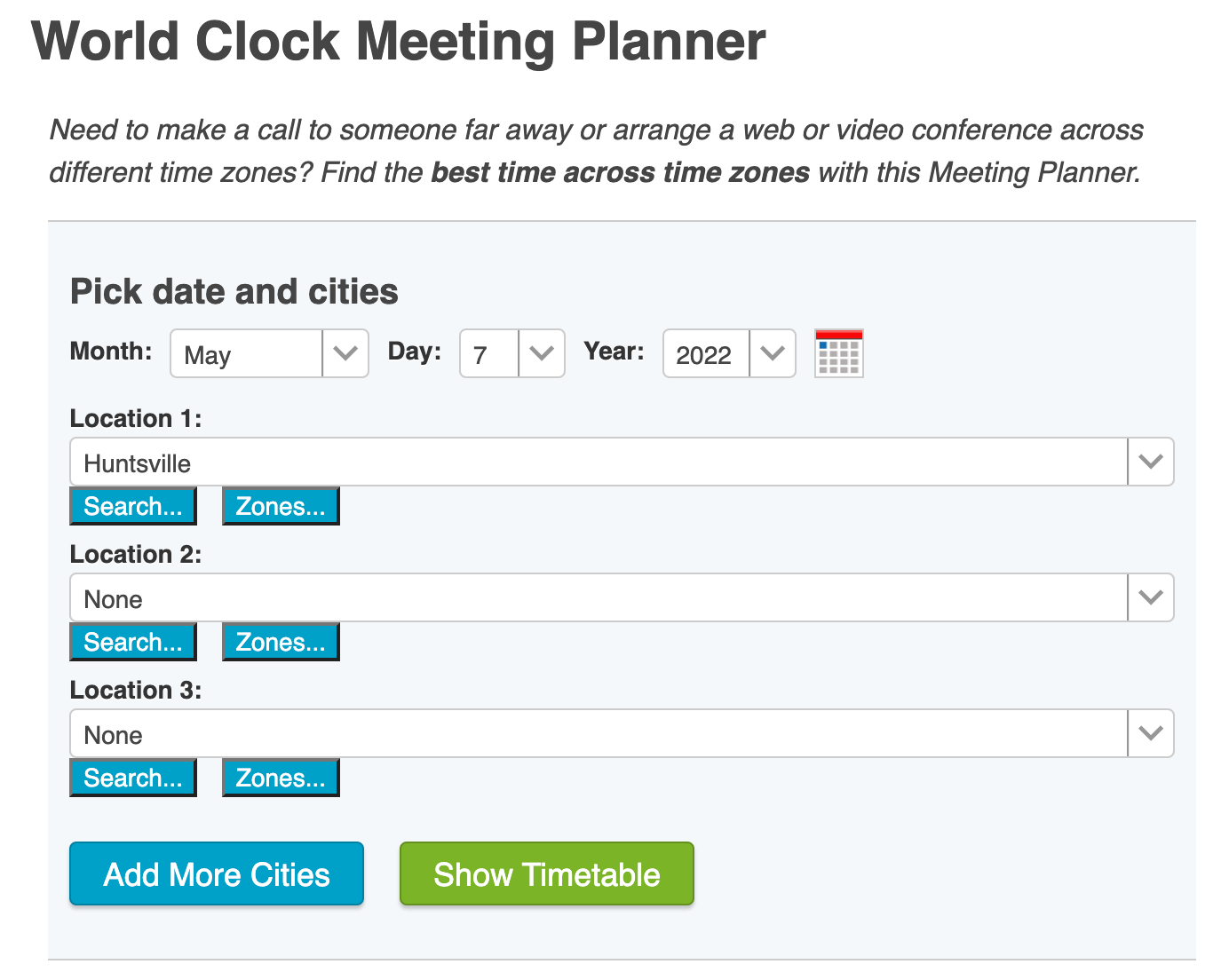Click the Year dropdown chevron arrow
1229x980 pixels.
773,353
